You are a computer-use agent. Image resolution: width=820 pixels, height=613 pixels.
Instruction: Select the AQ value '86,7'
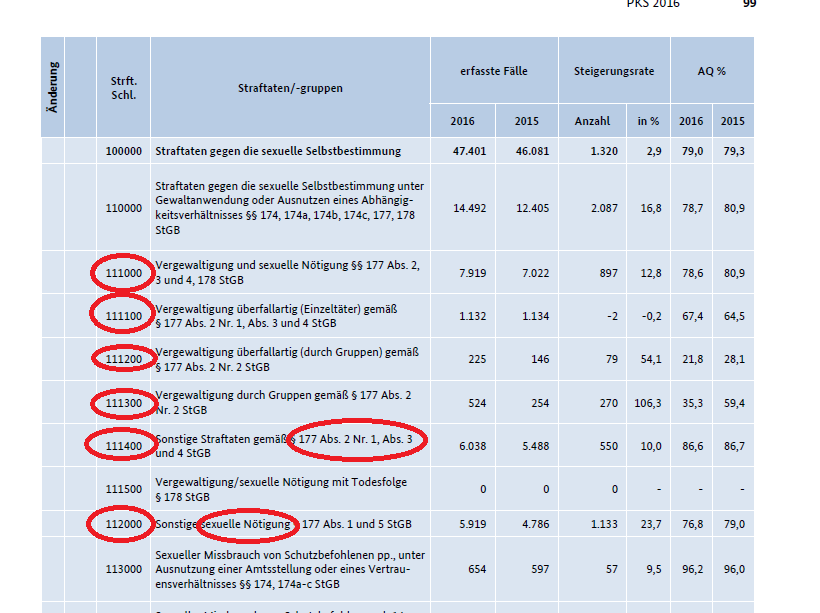(x=734, y=446)
